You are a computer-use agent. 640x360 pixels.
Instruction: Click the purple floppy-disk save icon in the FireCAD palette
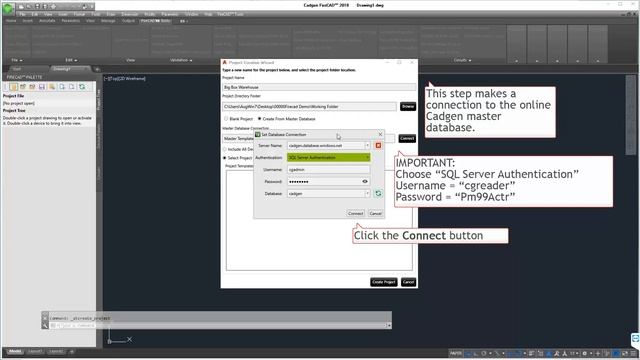(x=42, y=87)
